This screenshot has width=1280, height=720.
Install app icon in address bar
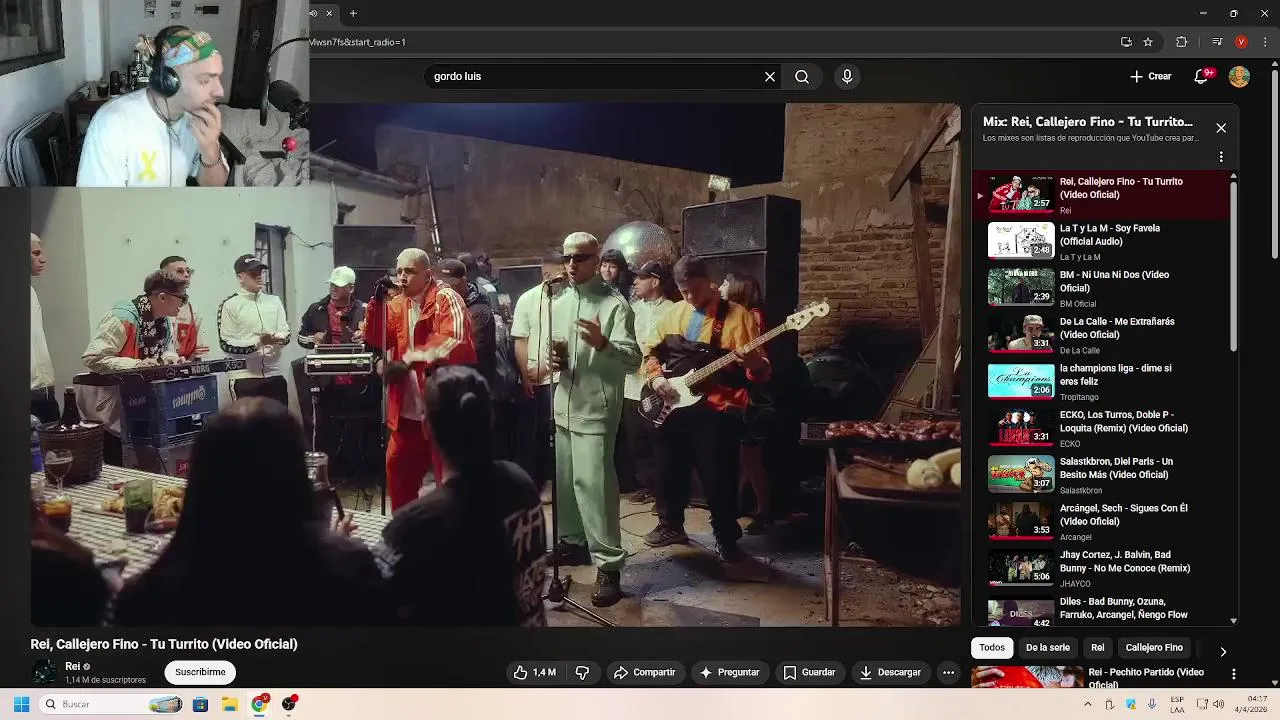coord(1126,42)
